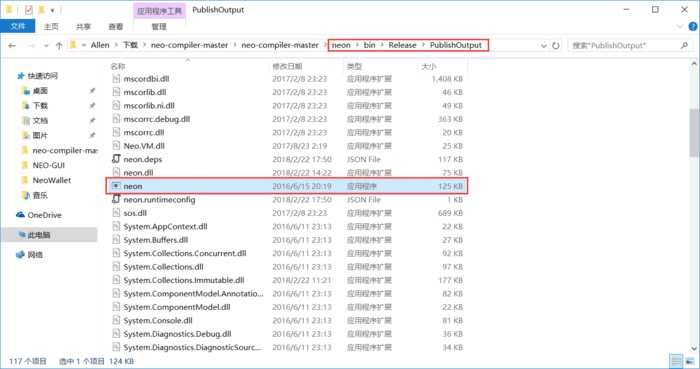
Task: Click Allen in the address path
Action: click(100, 46)
